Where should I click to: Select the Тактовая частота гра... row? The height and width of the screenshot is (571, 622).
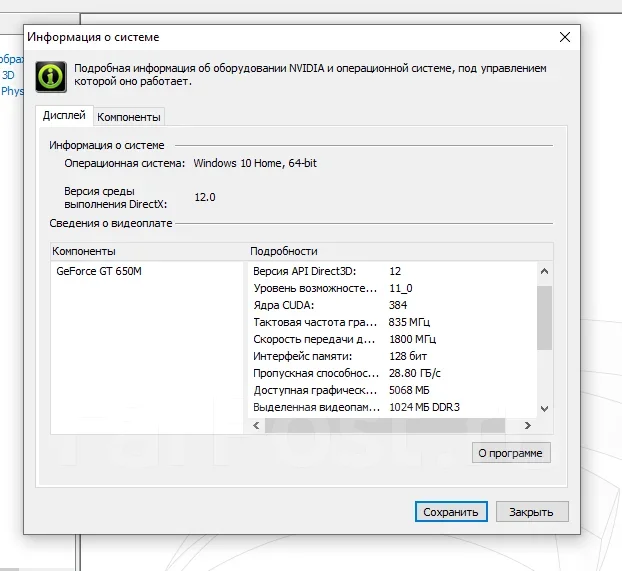(393, 322)
